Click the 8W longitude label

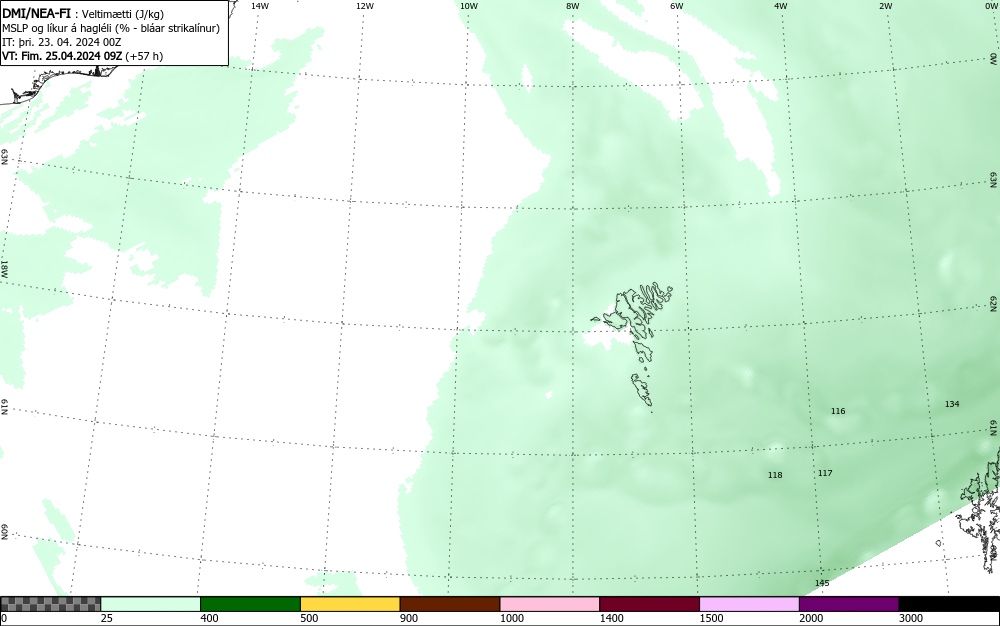click(x=573, y=6)
